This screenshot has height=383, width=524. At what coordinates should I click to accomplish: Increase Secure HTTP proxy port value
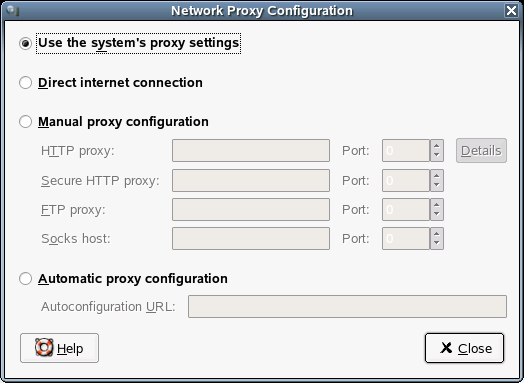436,175
